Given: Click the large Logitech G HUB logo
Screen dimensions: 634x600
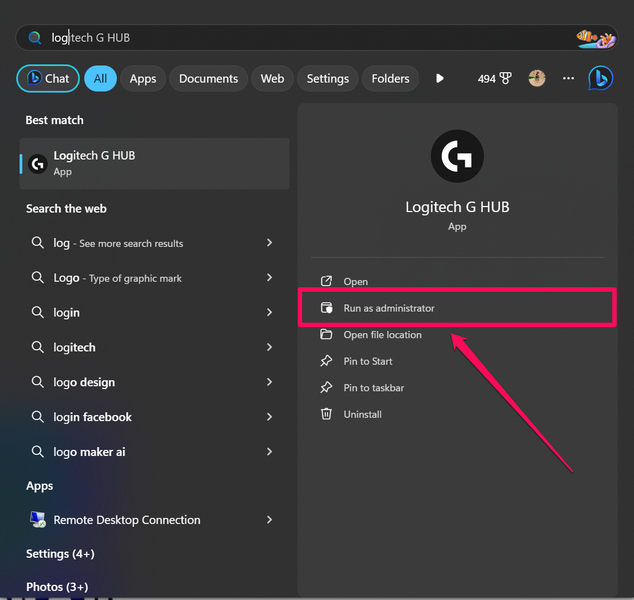Looking at the screenshot, I should click(457, 155).
